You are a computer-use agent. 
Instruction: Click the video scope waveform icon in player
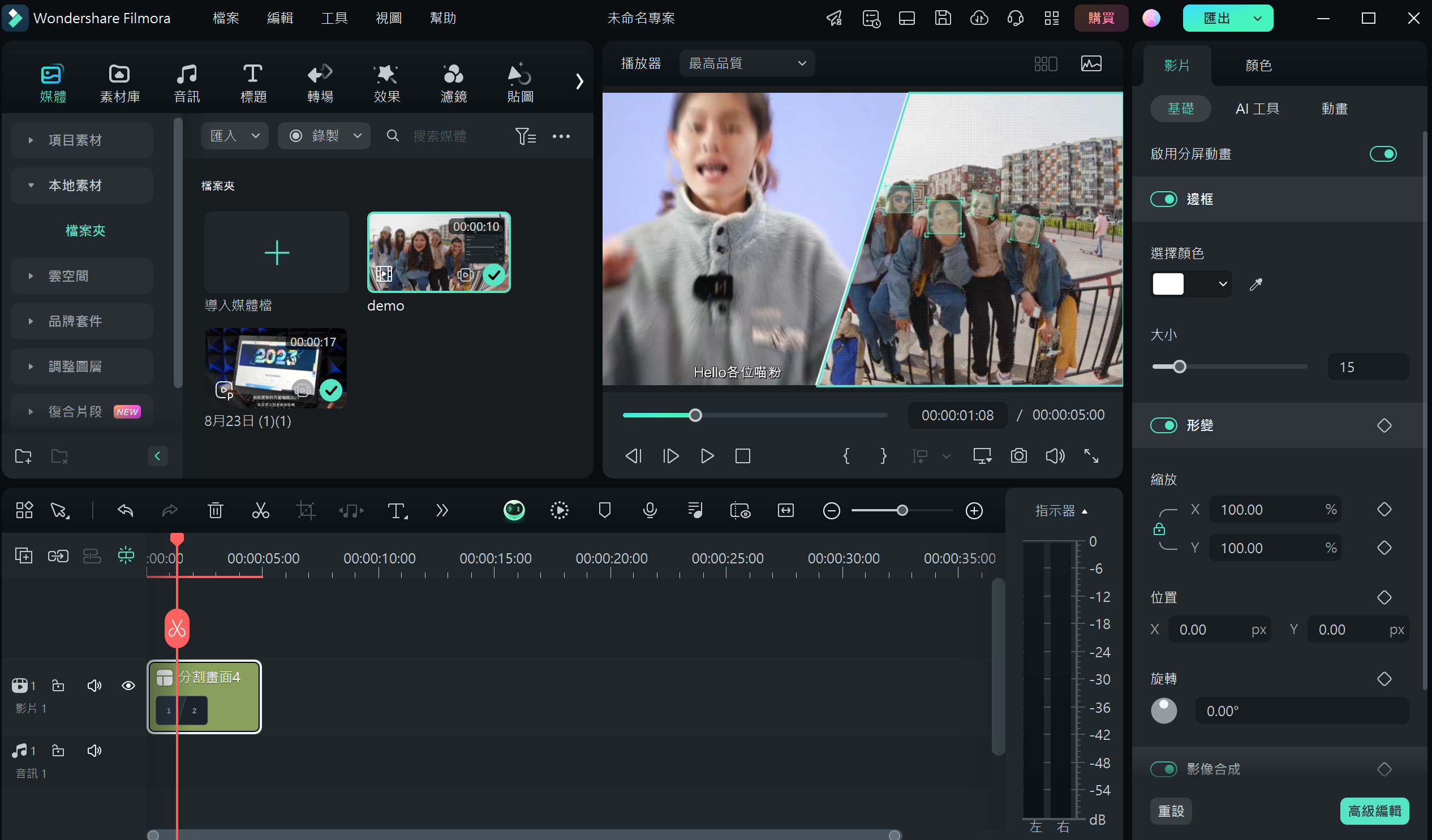click(1091, 63)
